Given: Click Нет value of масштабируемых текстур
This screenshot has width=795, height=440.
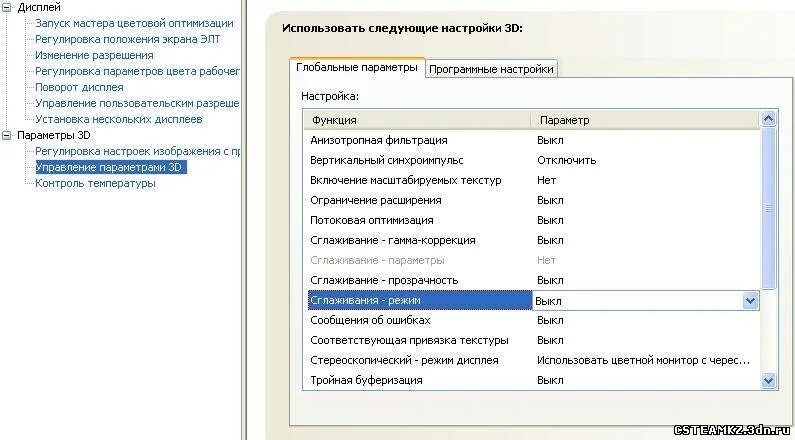Looking at the screenshot, I should point(547,180).
